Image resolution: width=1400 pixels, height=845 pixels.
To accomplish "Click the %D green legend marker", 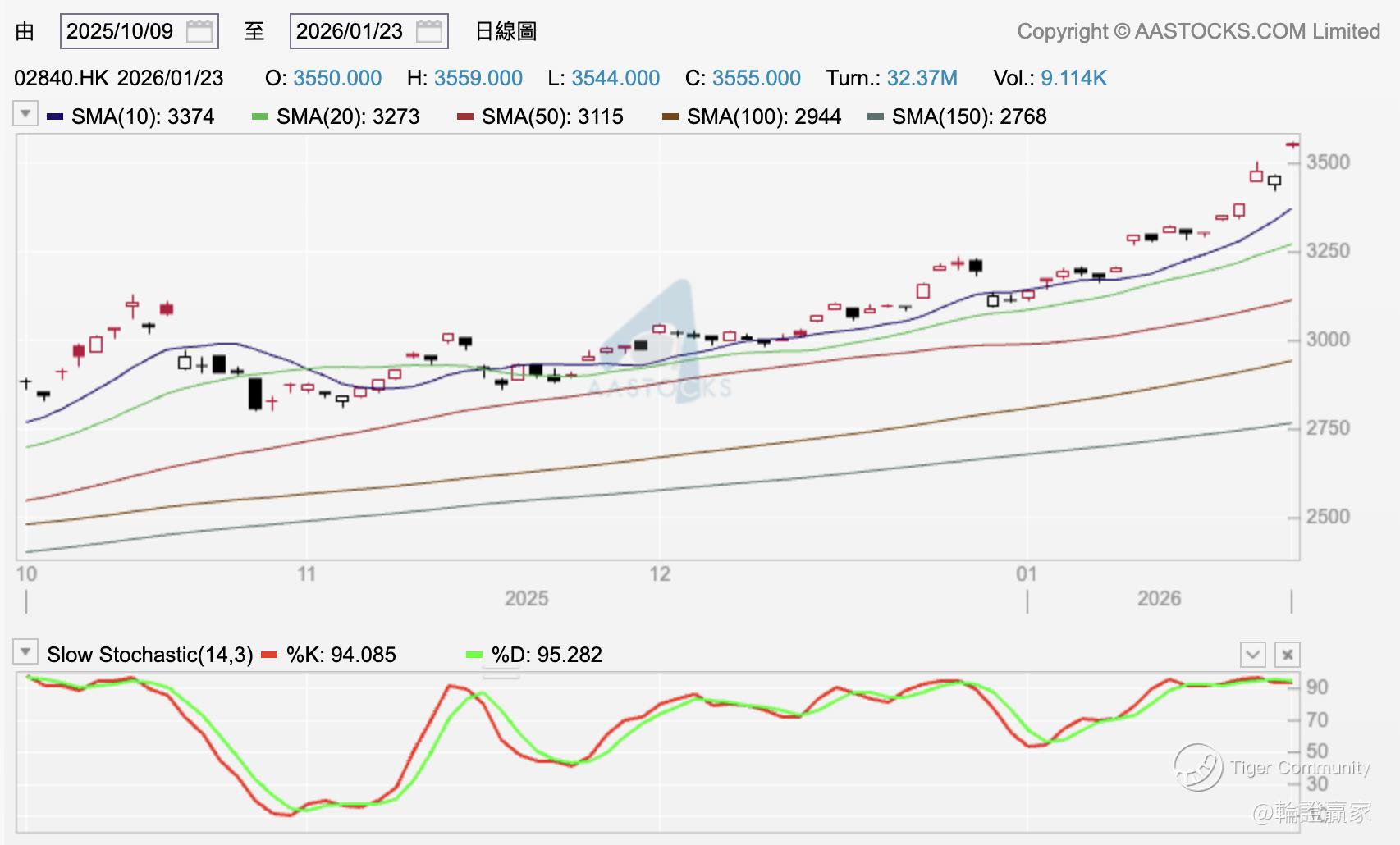I will tap(474, 655).
